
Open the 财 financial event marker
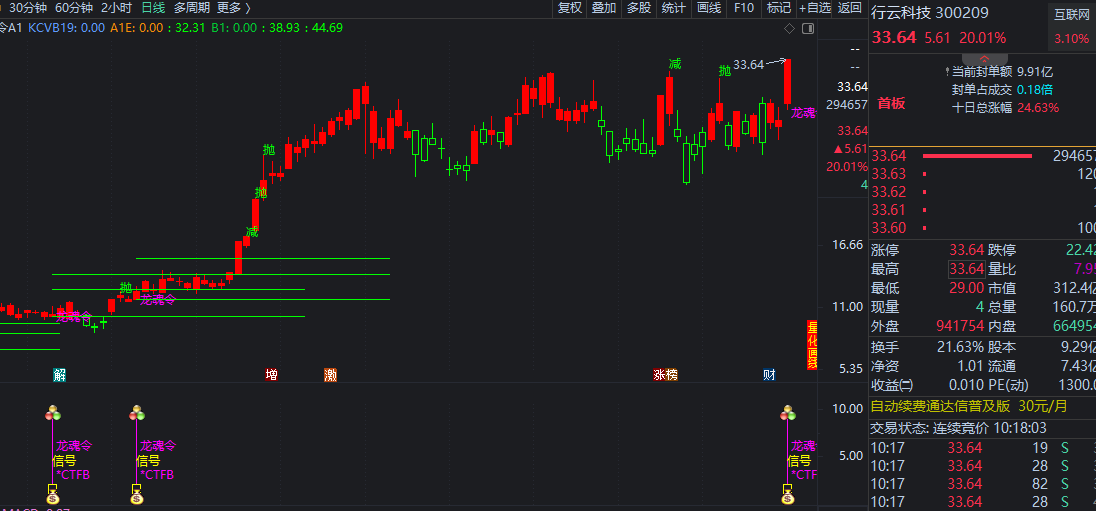pos(770,375)
